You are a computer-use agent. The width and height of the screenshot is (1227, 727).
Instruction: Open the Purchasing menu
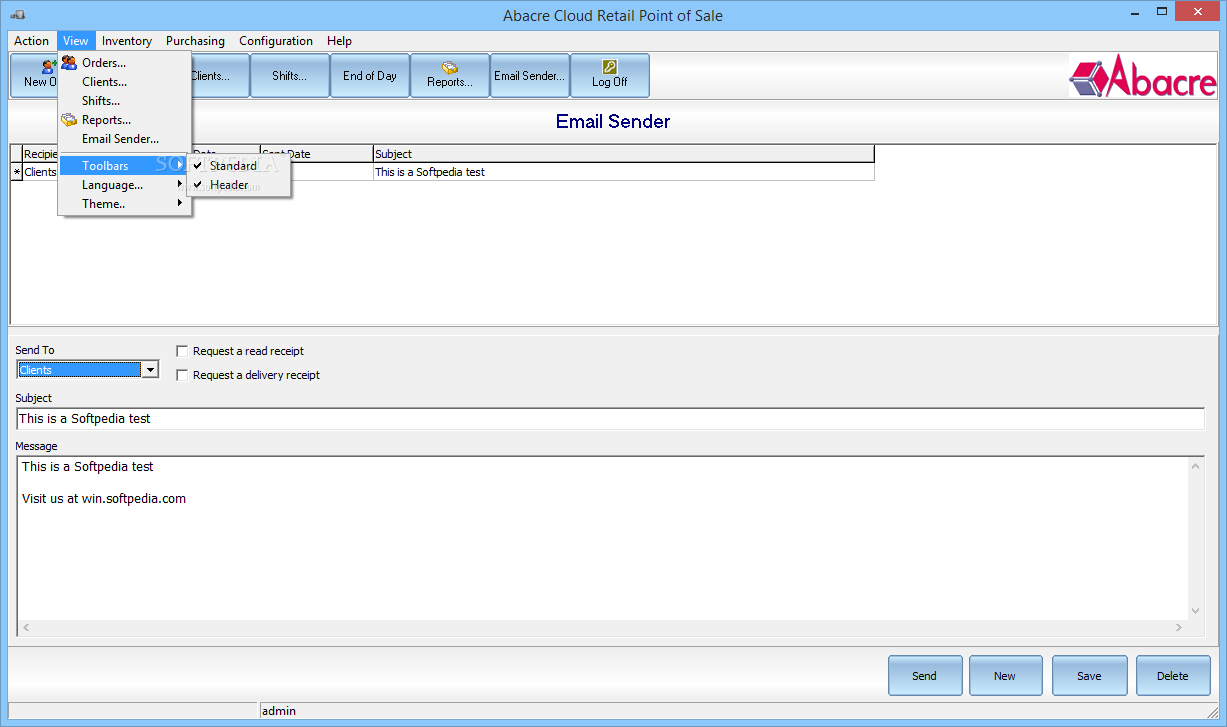[195, 41]
